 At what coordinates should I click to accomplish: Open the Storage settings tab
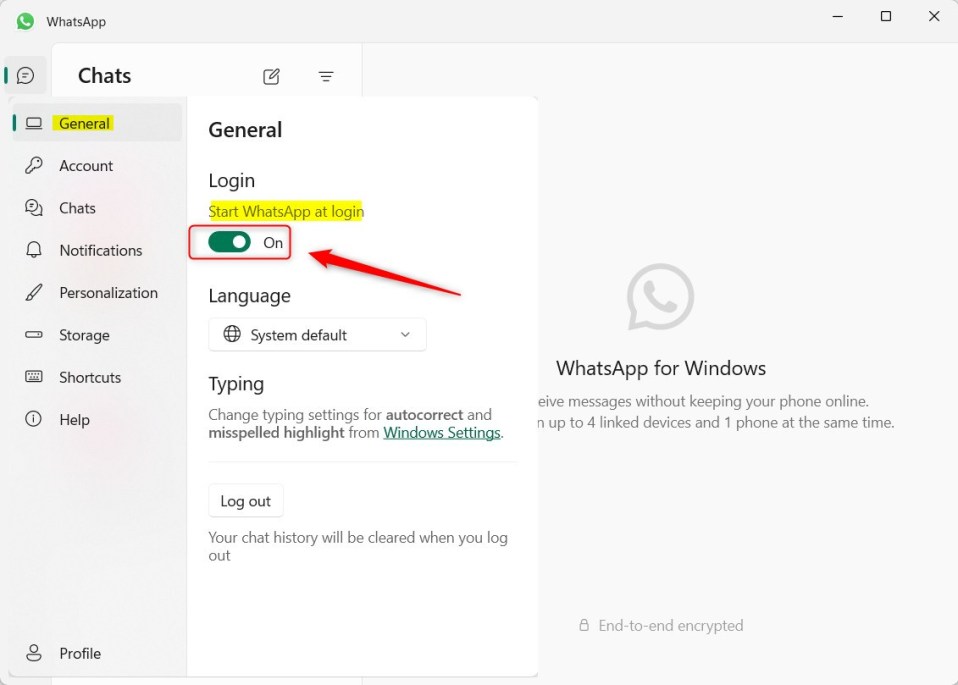(x=97, y=335)
